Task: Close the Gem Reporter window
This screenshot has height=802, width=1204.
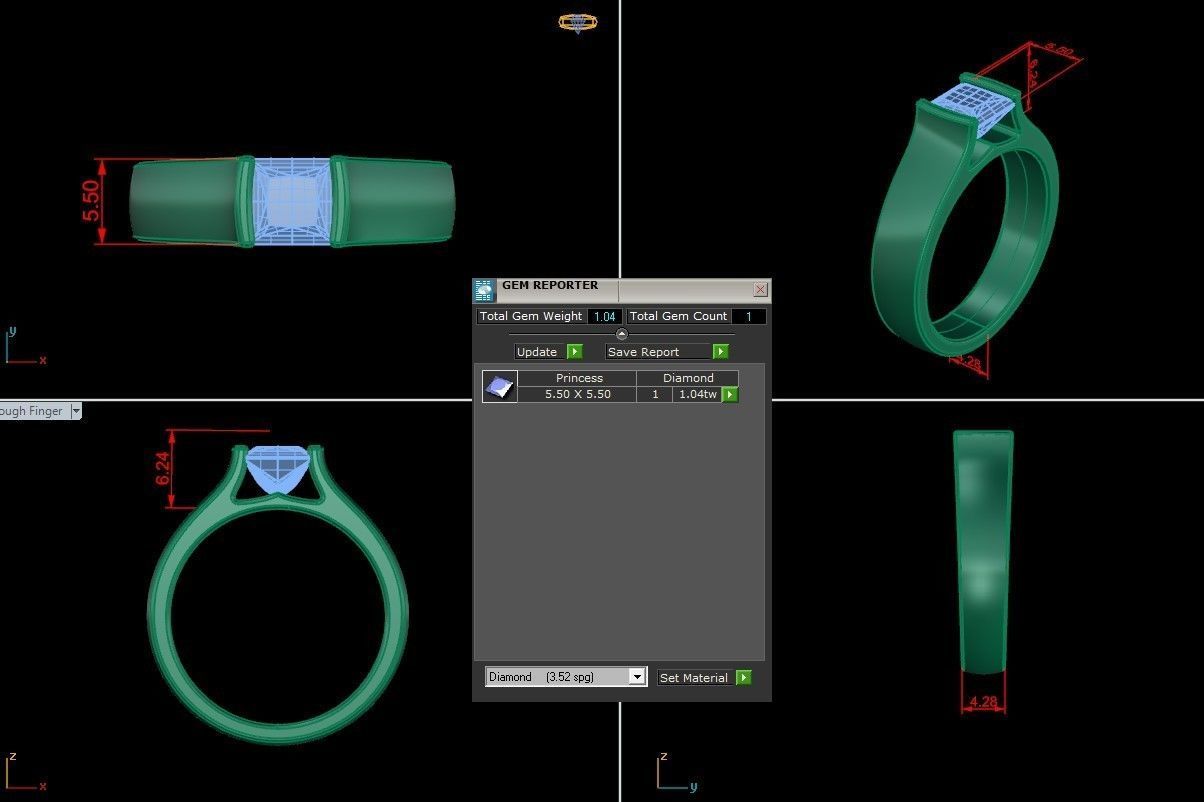Action: click(x=760, y=290)
